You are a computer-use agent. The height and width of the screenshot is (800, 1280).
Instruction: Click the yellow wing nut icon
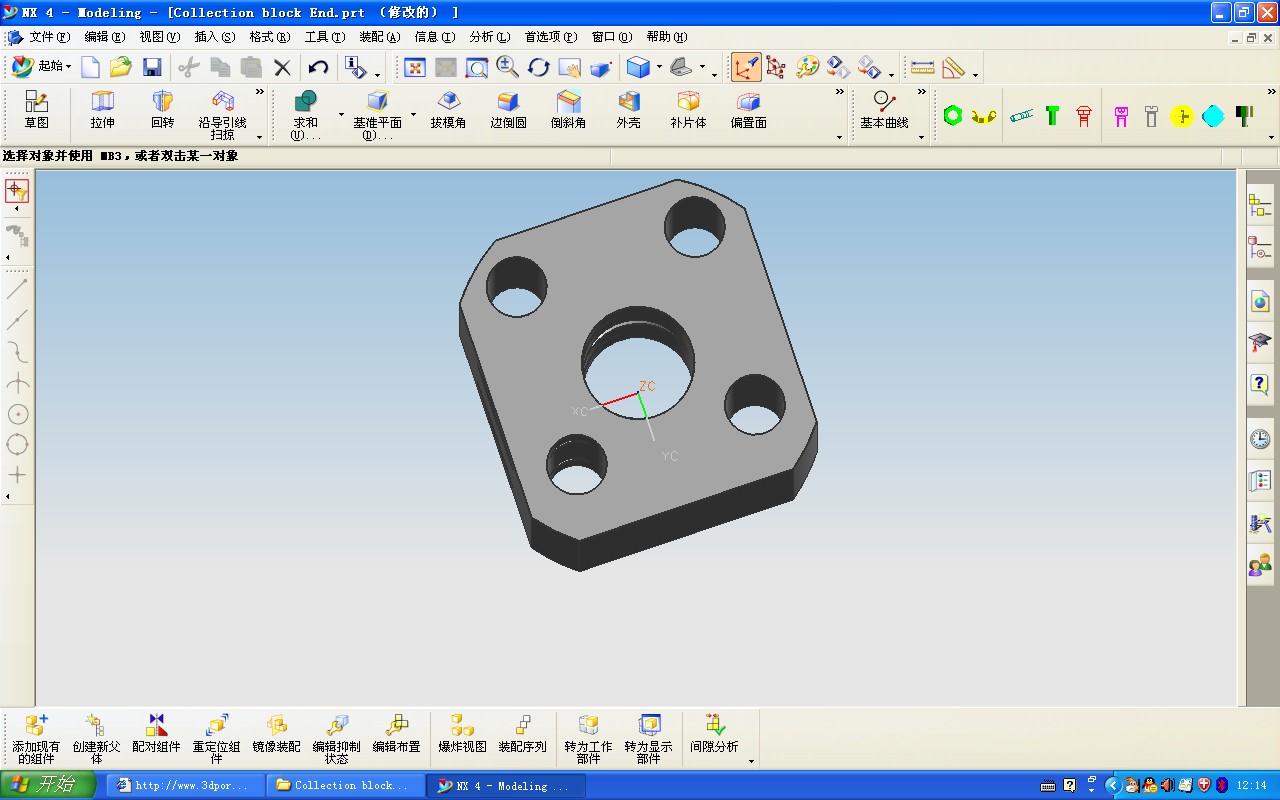pyautogui.click(x=984, y=116)
